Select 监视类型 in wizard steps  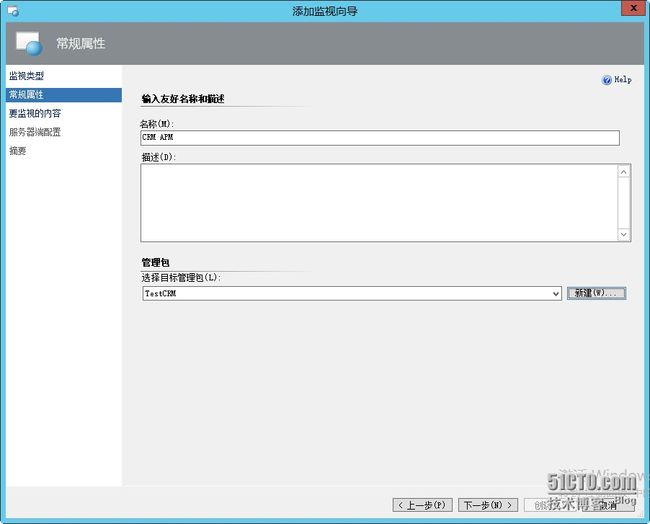[27, 76]
